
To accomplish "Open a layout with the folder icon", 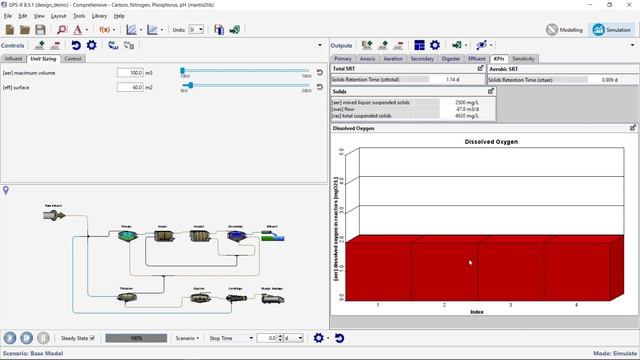I will pos(25,30).
